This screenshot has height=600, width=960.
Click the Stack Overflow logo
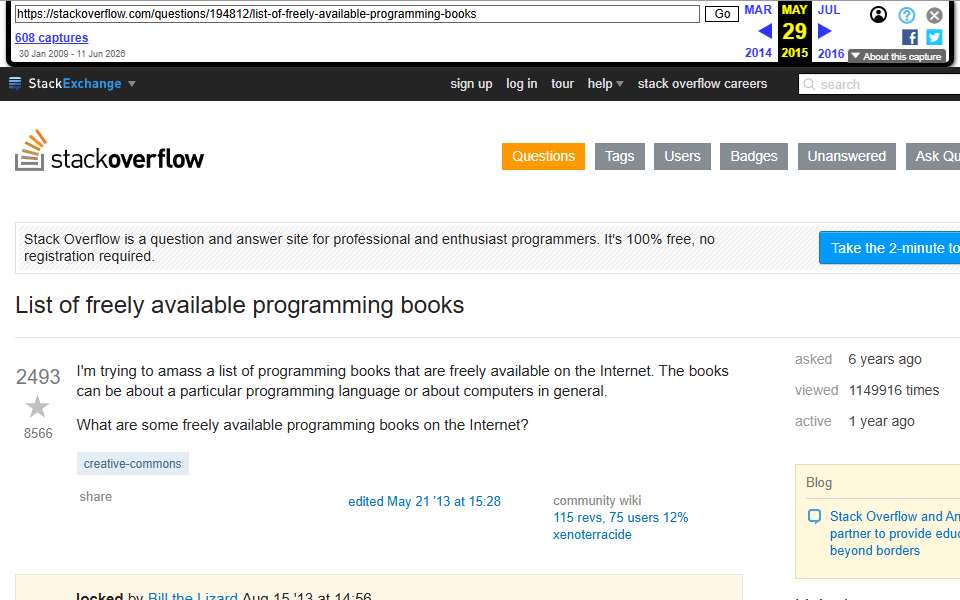tap(110, 151)
